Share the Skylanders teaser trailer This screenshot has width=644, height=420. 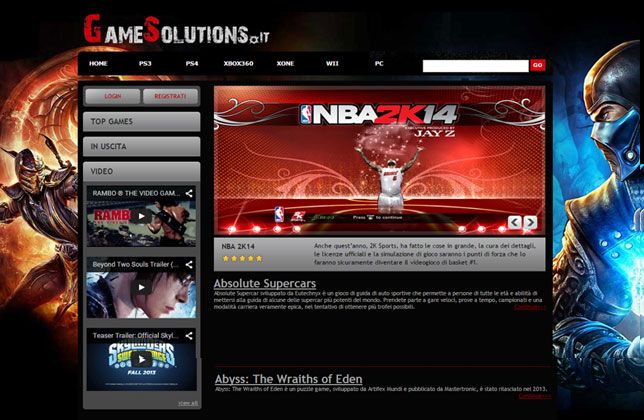point(189,336)
